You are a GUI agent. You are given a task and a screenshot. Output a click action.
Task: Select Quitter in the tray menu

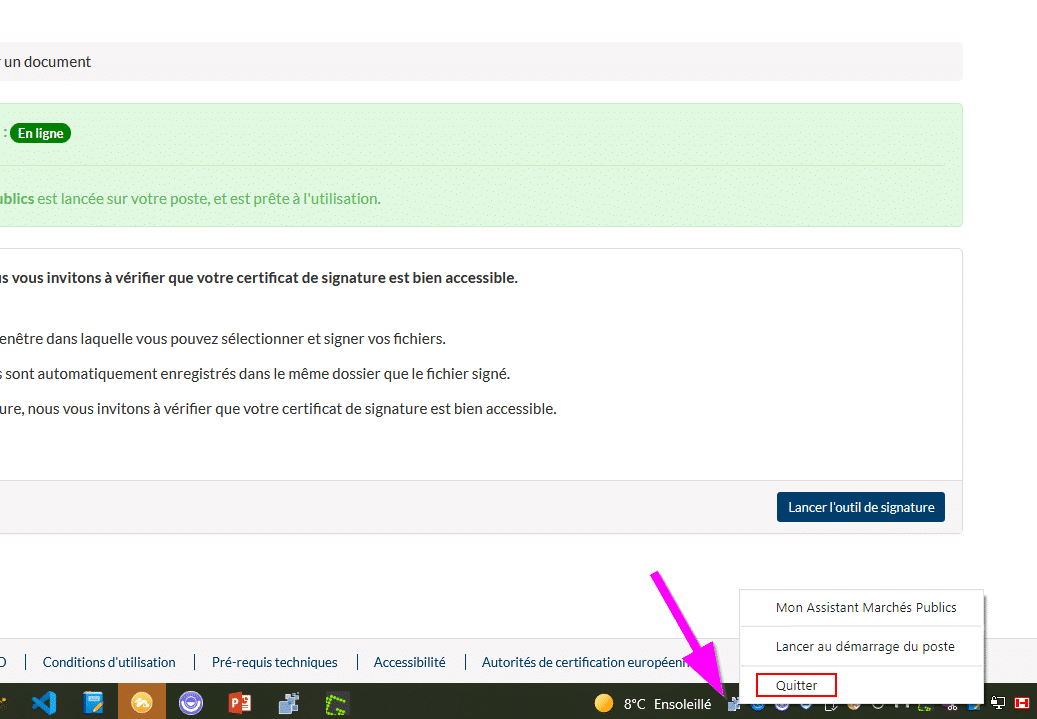pyautogui.click(x=796, y=685)
